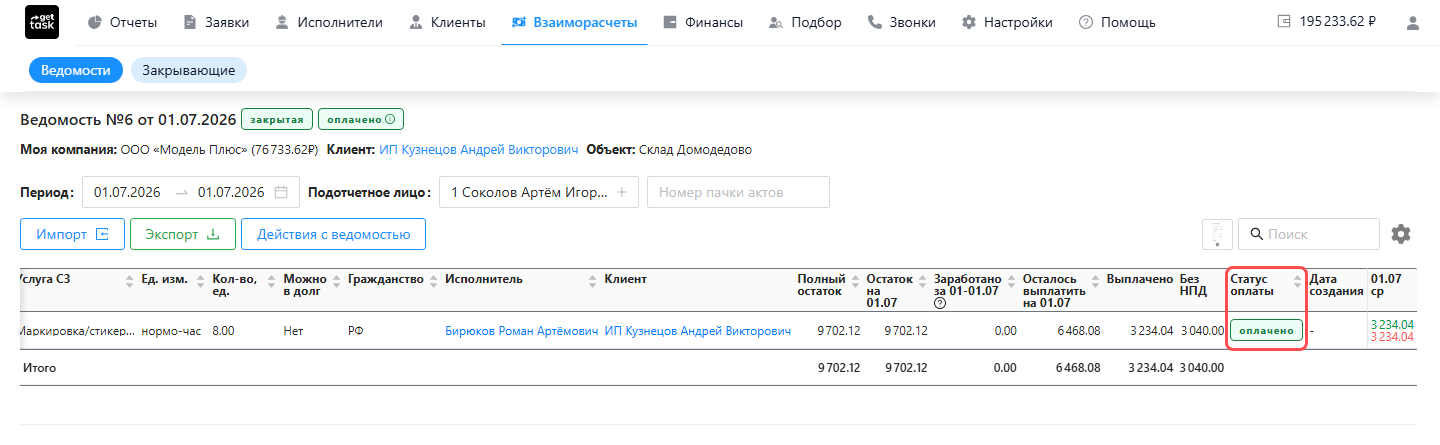This screenshot has height=445, width=1440.
Task: Open Звонки section
Action: coord(901,22)
